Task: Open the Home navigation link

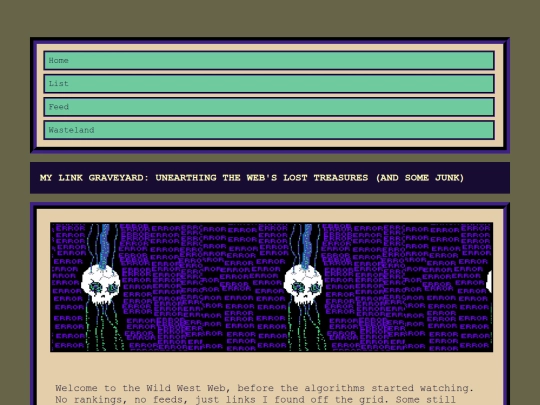Action: pyautogui.click(x=269, y=60)
